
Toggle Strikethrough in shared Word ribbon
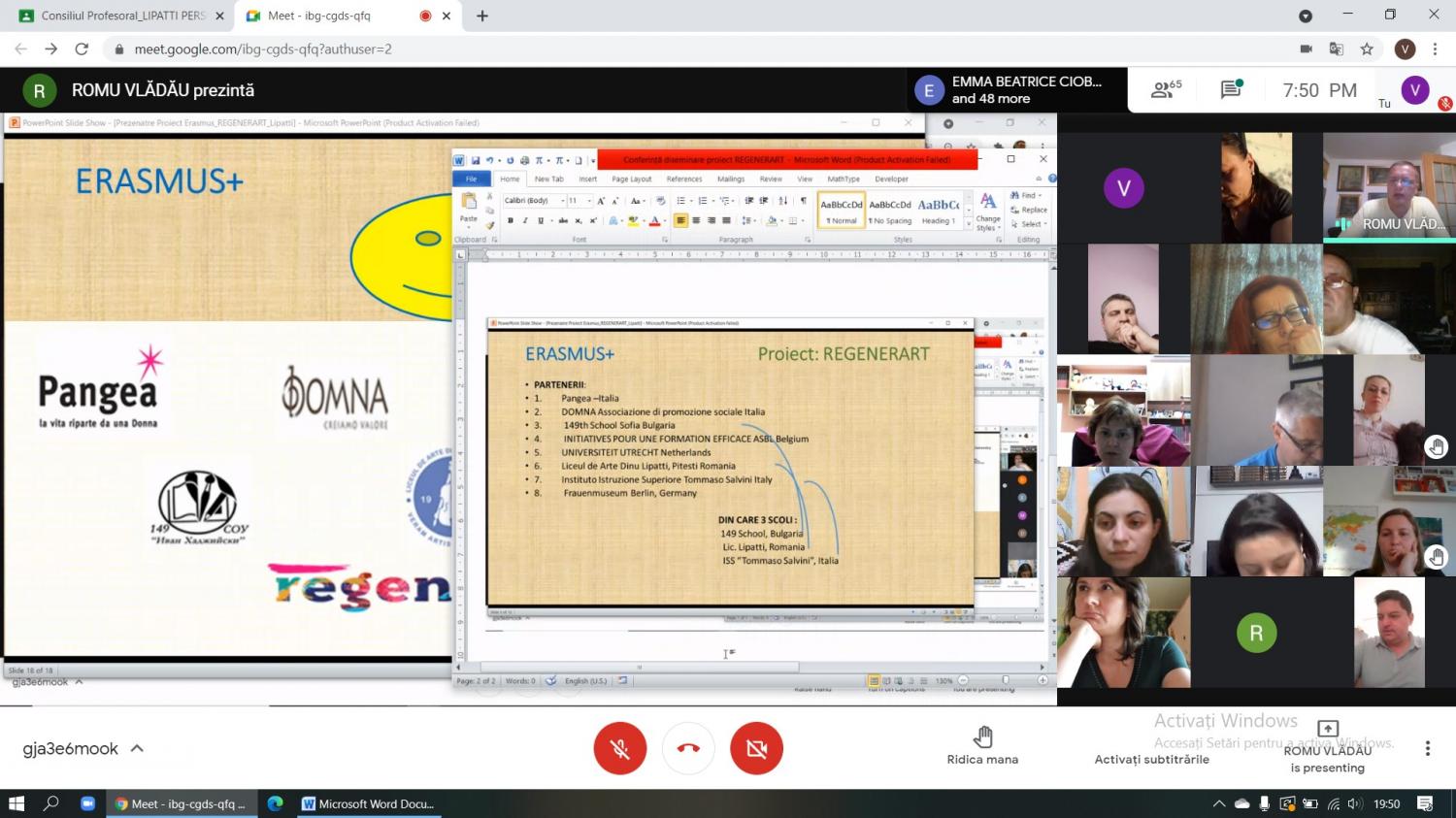pyautogui.click(x=563, y=220)
